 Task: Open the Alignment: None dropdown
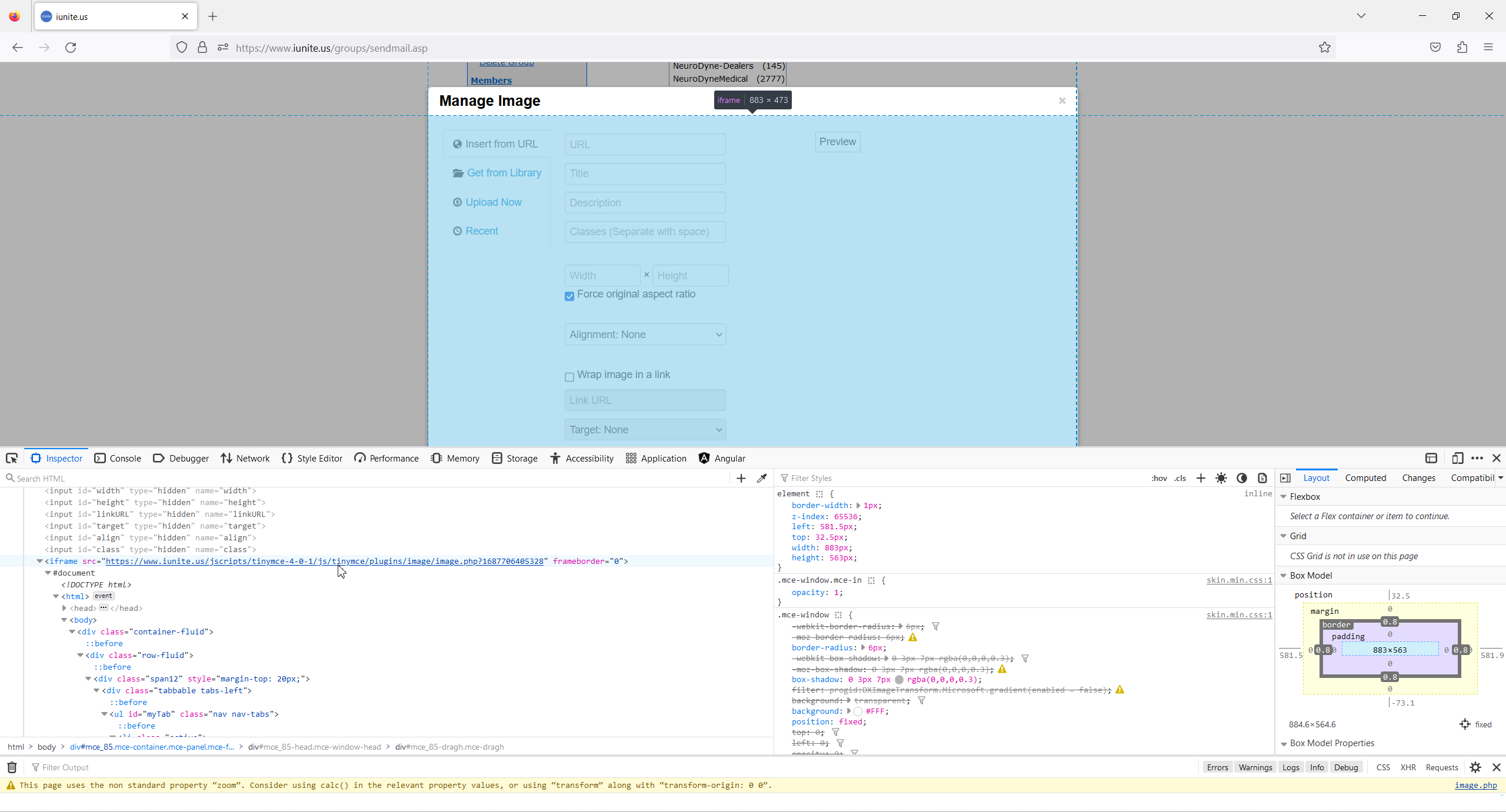pyautogui.click(x=645, y=335)
